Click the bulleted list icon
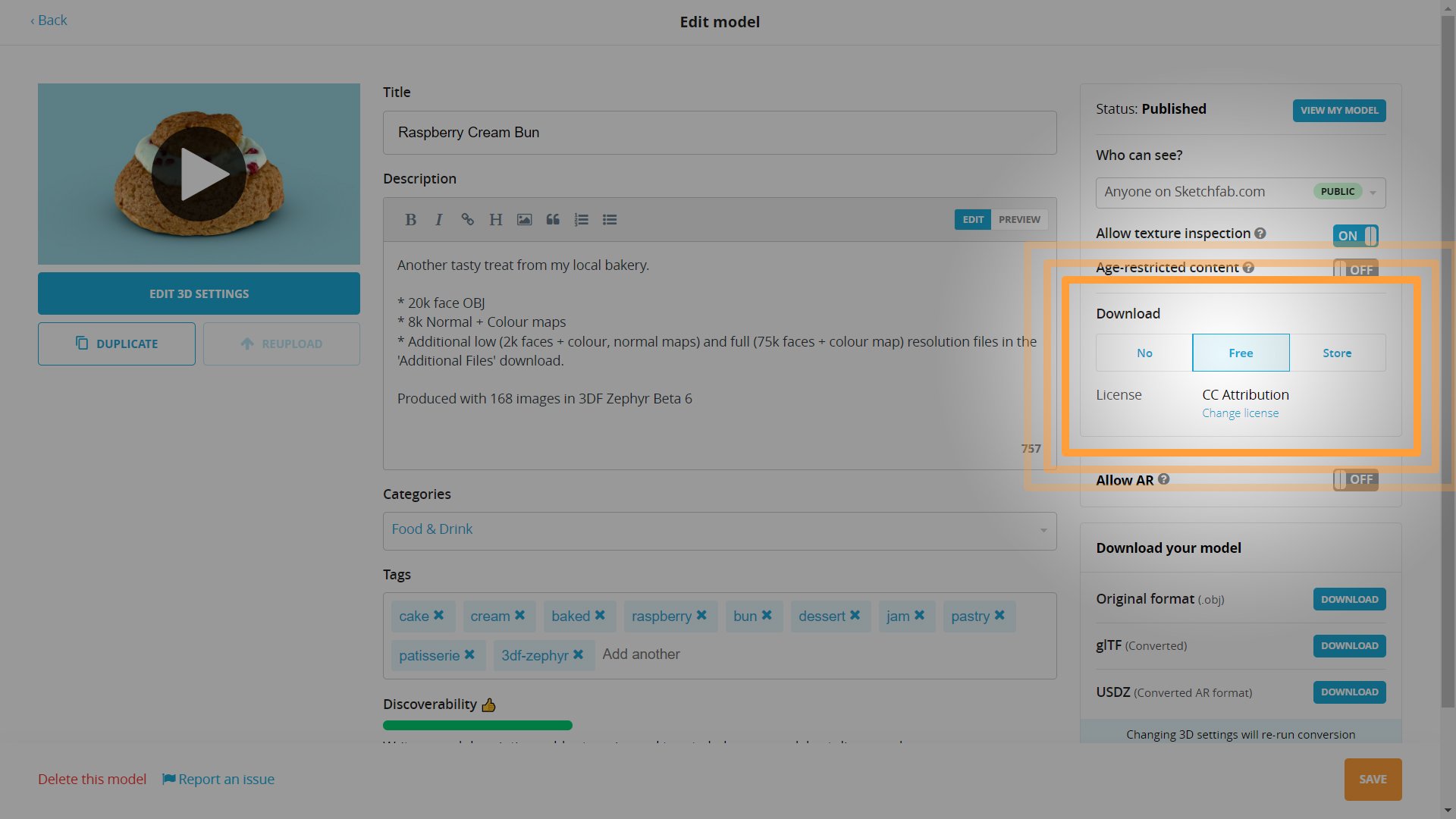 coord(610,220)
